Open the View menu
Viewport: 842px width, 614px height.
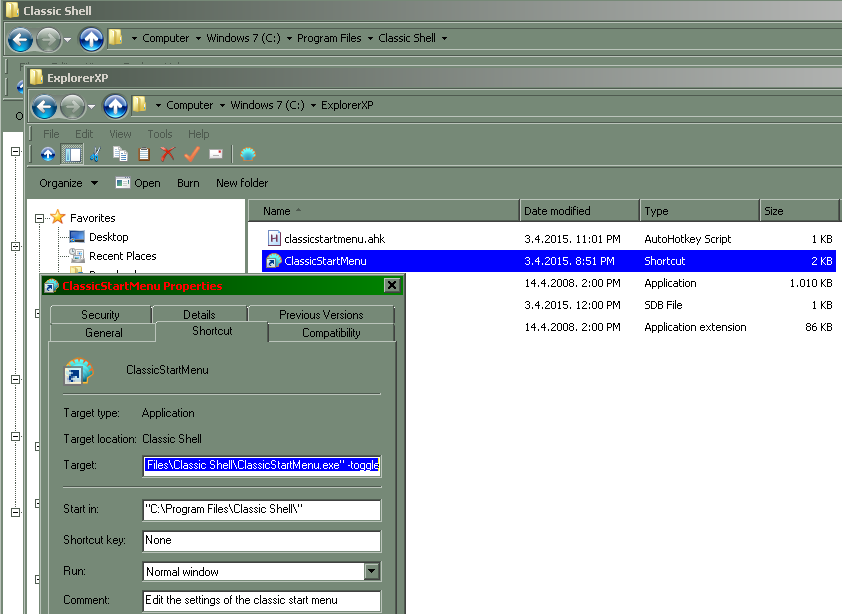[x=120, y=134]
